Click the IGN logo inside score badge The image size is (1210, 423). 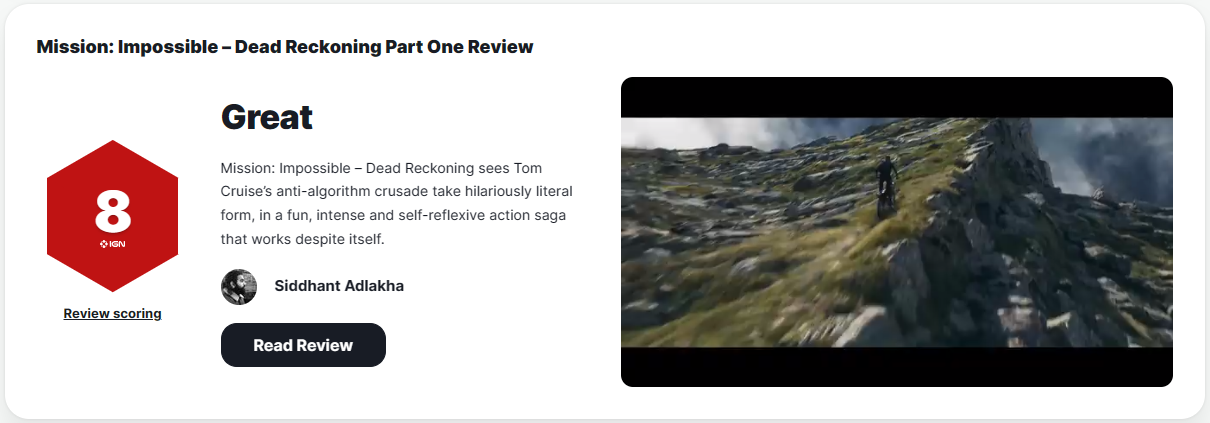pos(112,244)
